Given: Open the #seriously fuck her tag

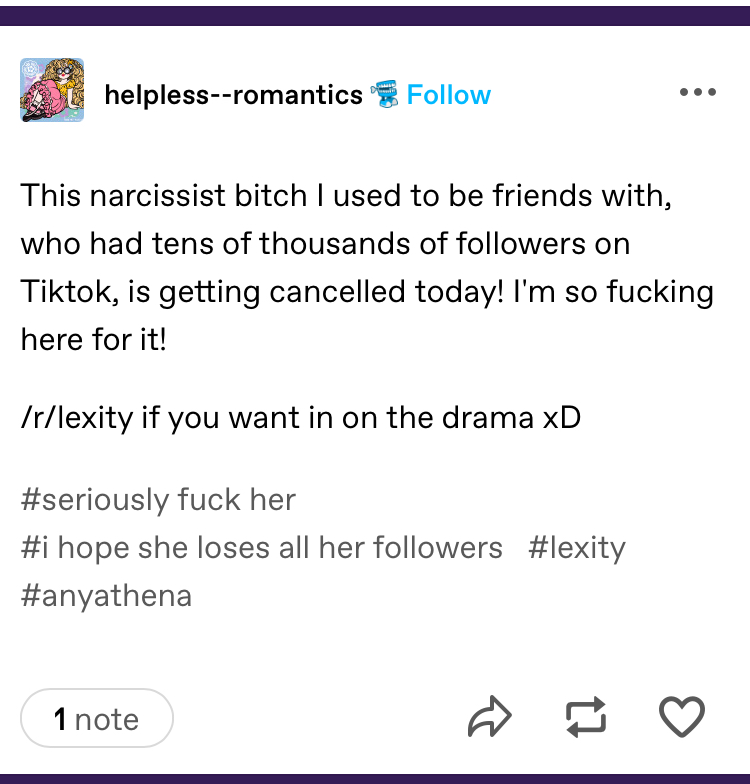Looking at the screenshot, I should (x=158, y=500).
